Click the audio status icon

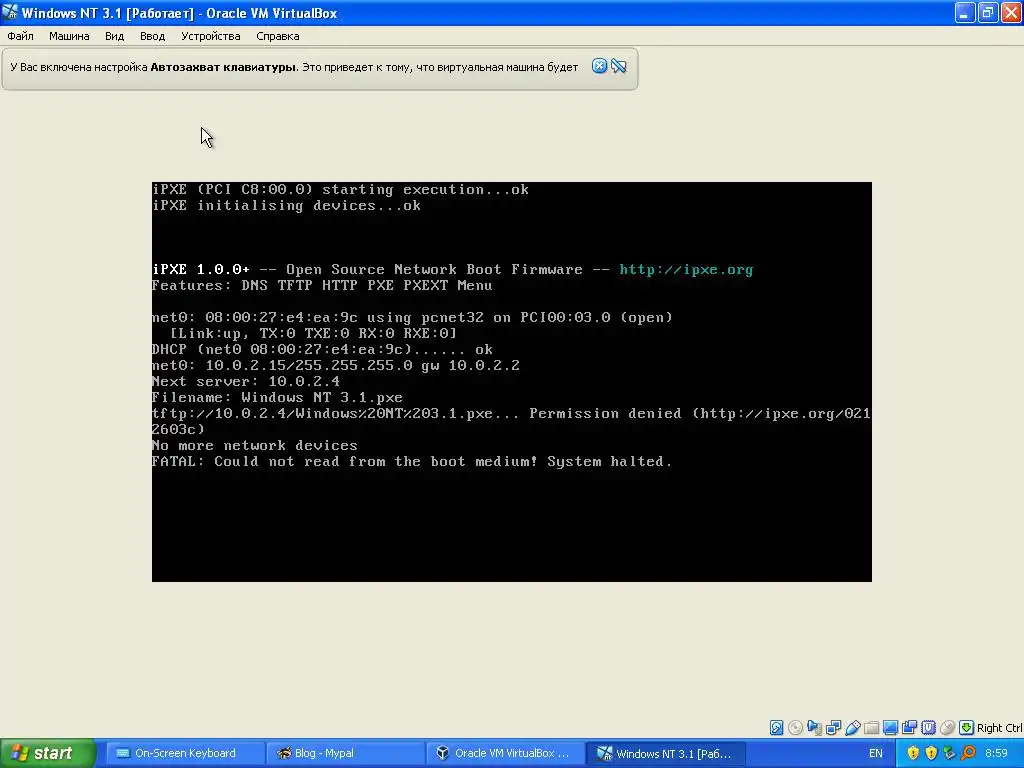point(814,728)
